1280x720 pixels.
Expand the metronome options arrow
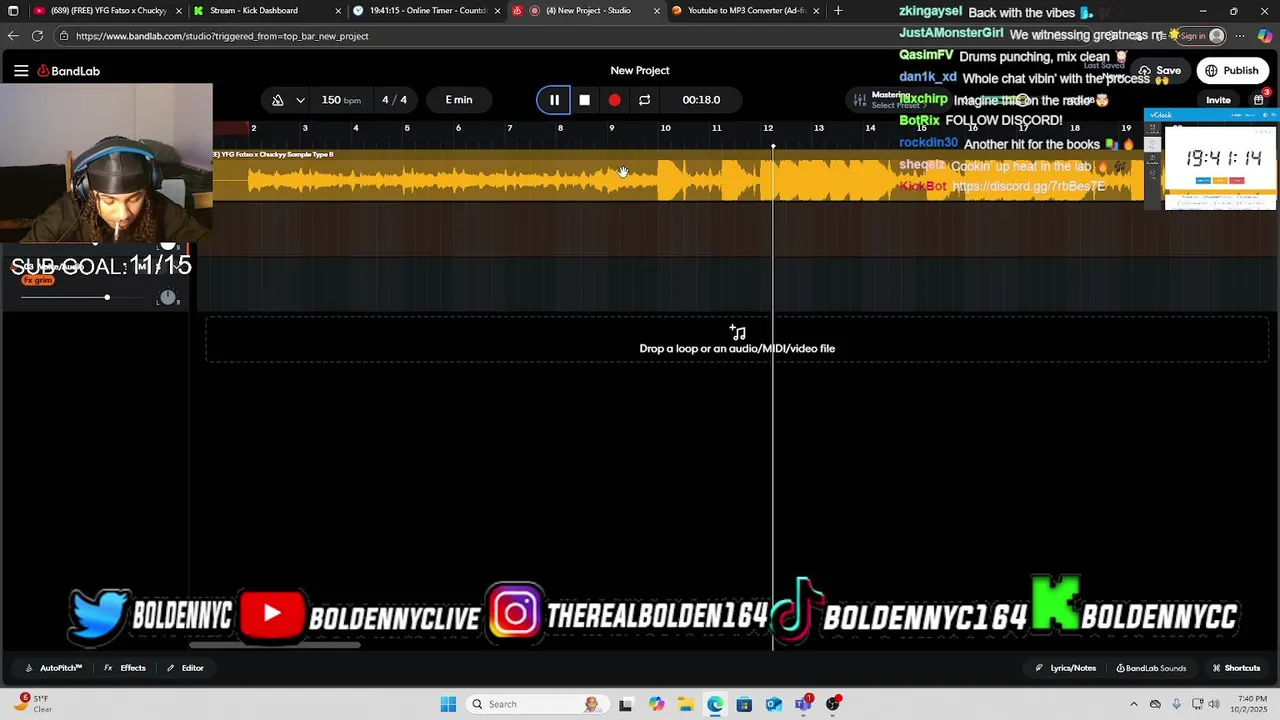tap(300, 100)
